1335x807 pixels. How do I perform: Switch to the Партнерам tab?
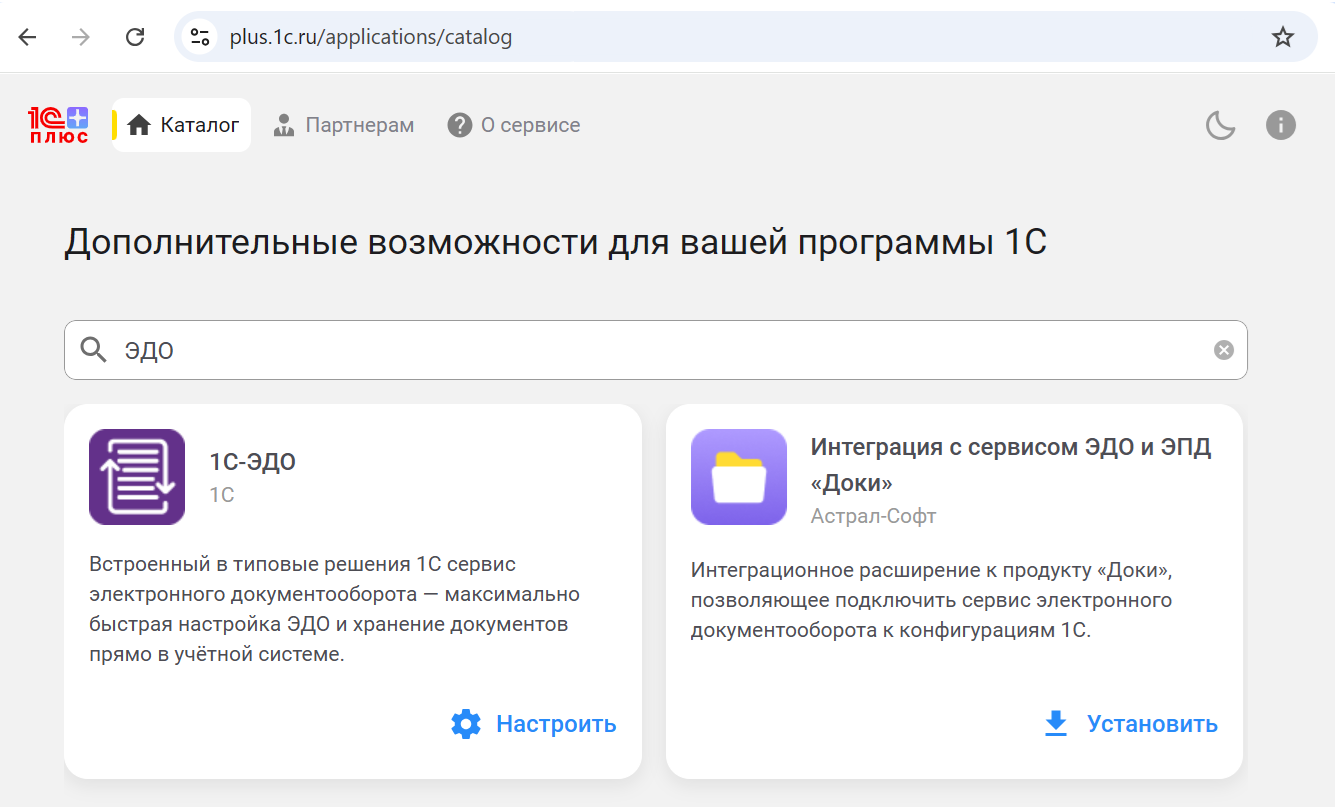344,125
